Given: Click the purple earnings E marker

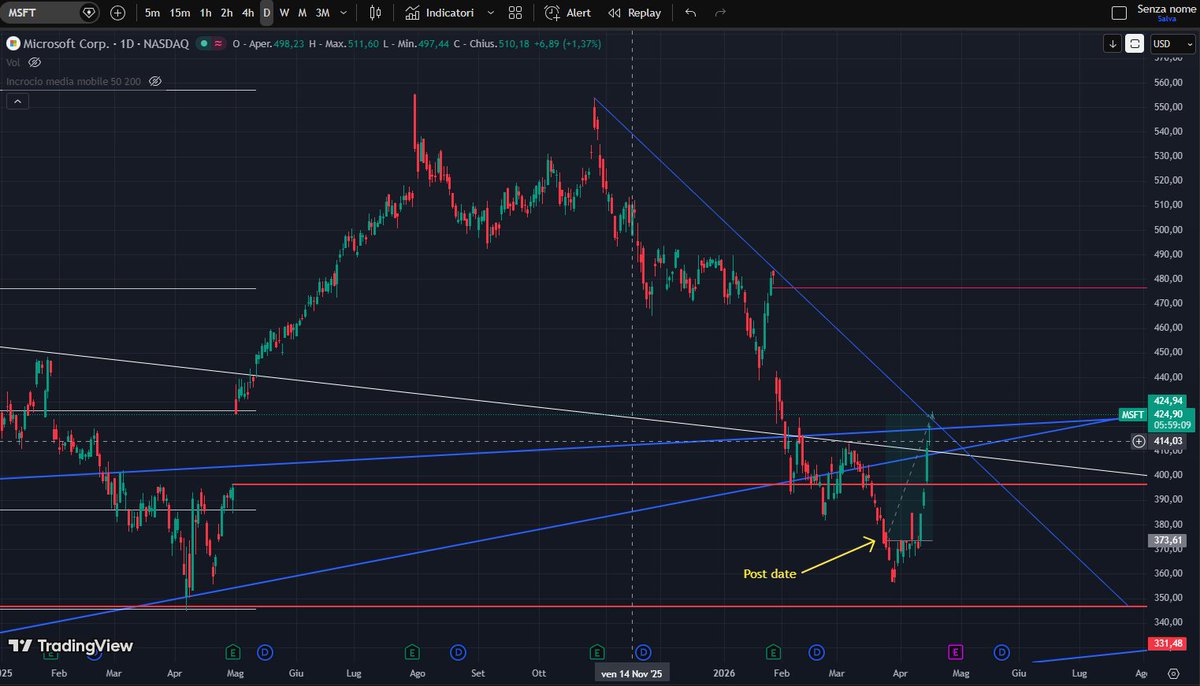Looking at the screenshot, I should [x=956, y=652].
